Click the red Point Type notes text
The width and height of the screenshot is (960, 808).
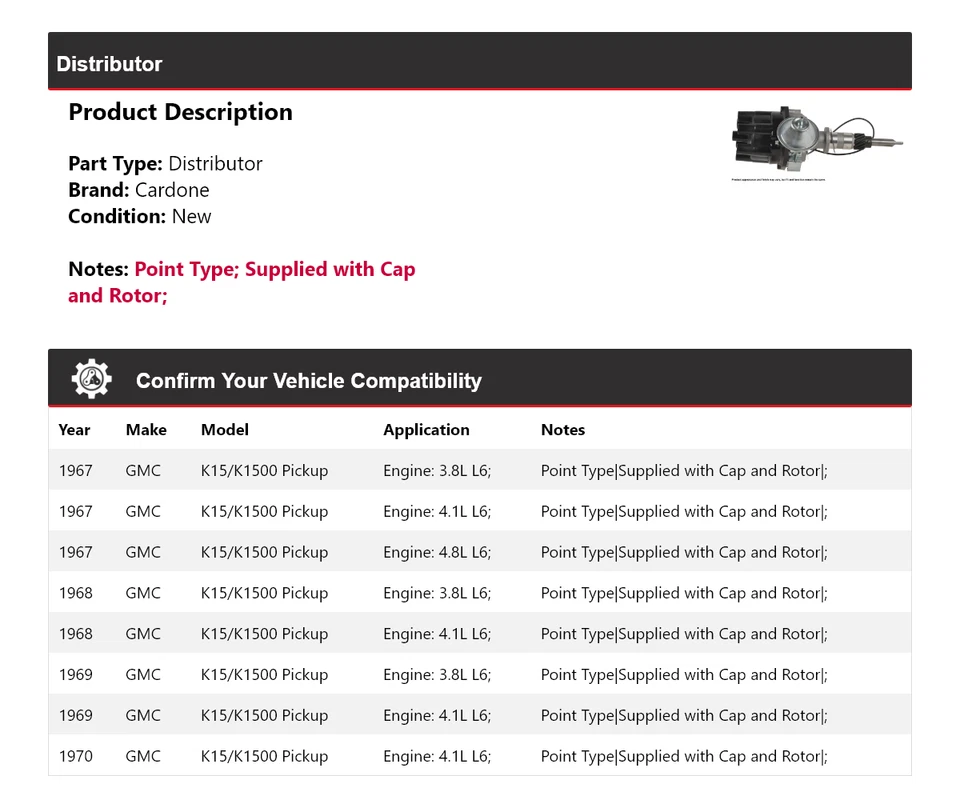pos(274,270)
